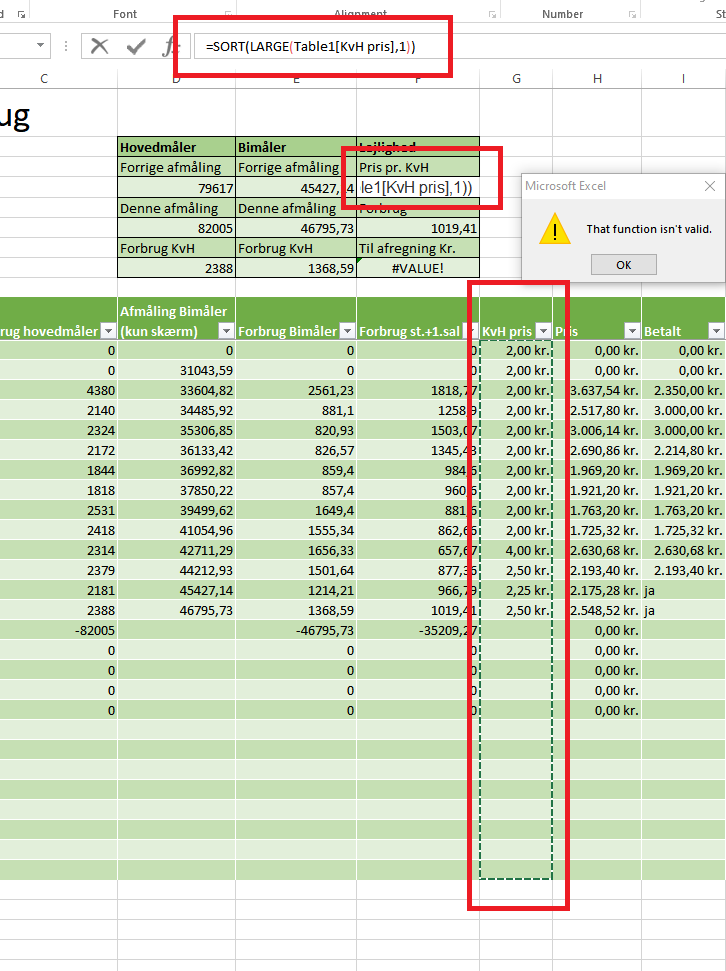
Task: Select the ja cell in the 2.175,28 kr. row
Action: click(683, 590)
